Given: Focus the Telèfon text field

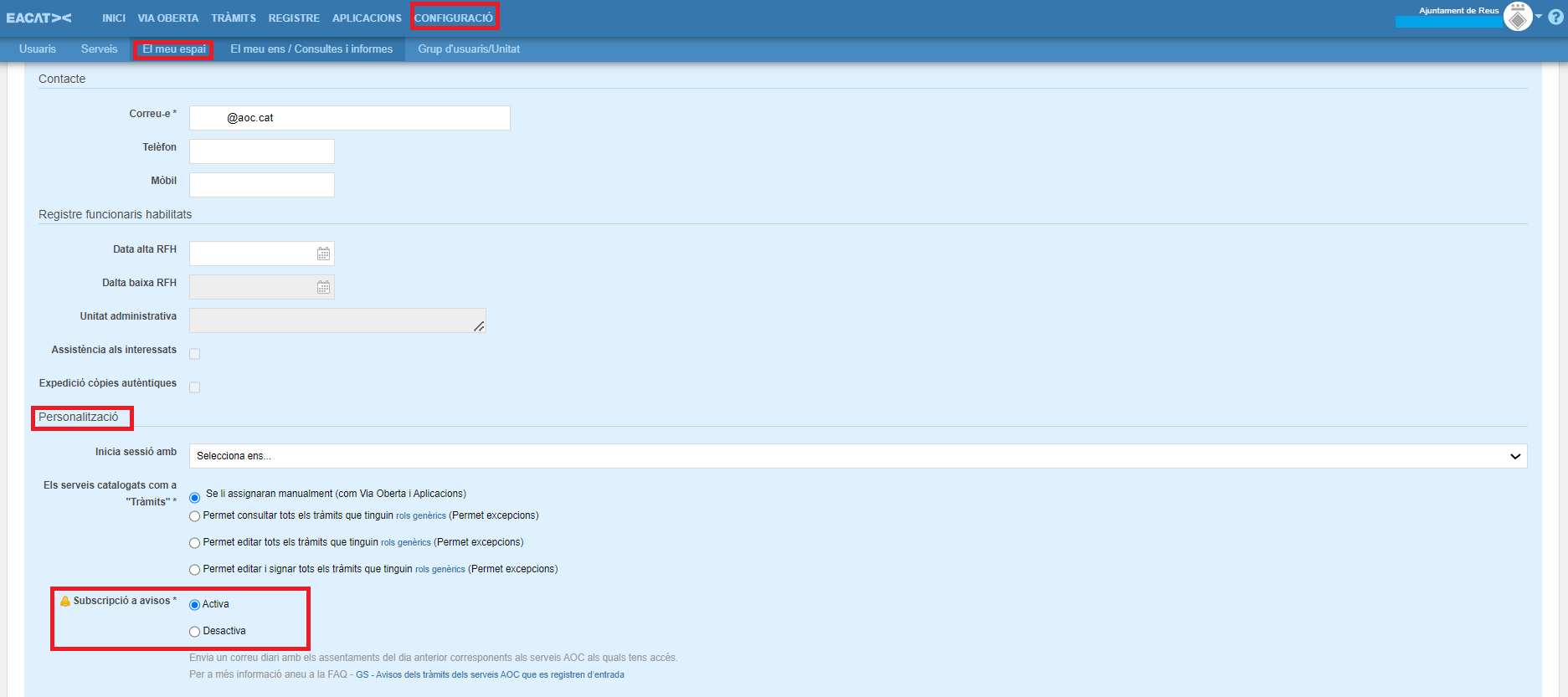Looking at the screenshot, I should pyautogui.click(x=261, y=151).
